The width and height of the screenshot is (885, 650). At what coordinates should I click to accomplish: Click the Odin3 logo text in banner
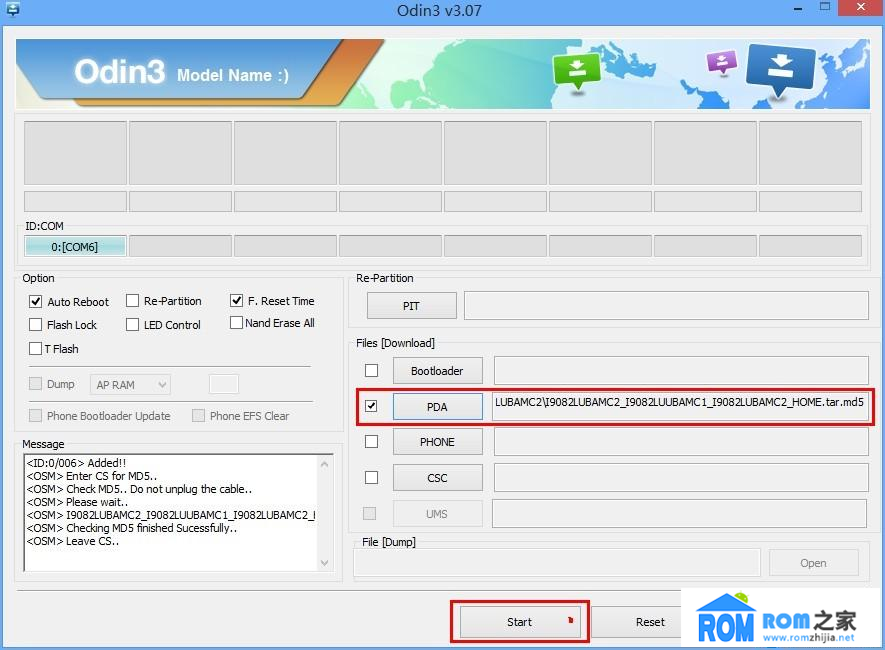click(120, 72)
